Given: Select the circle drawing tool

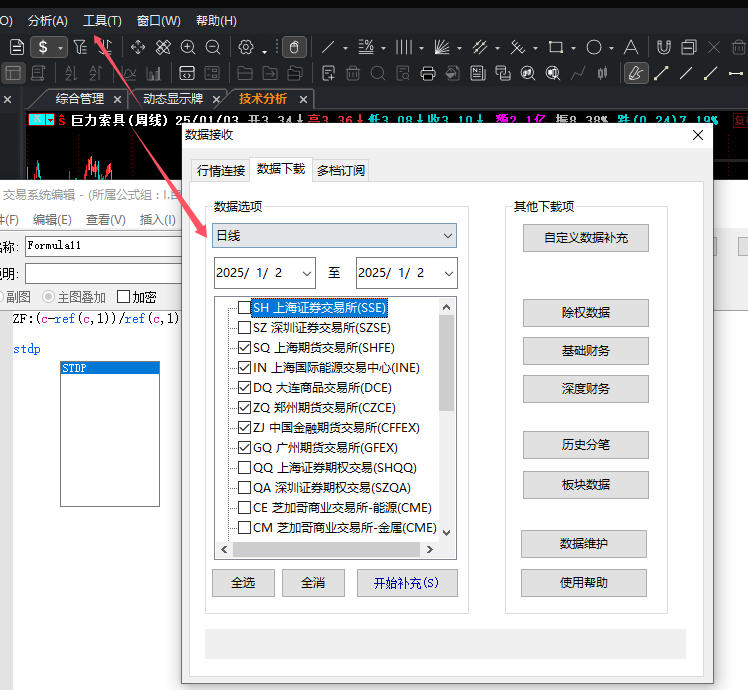Looking at the screenshot, I should [x=594, y=47].
